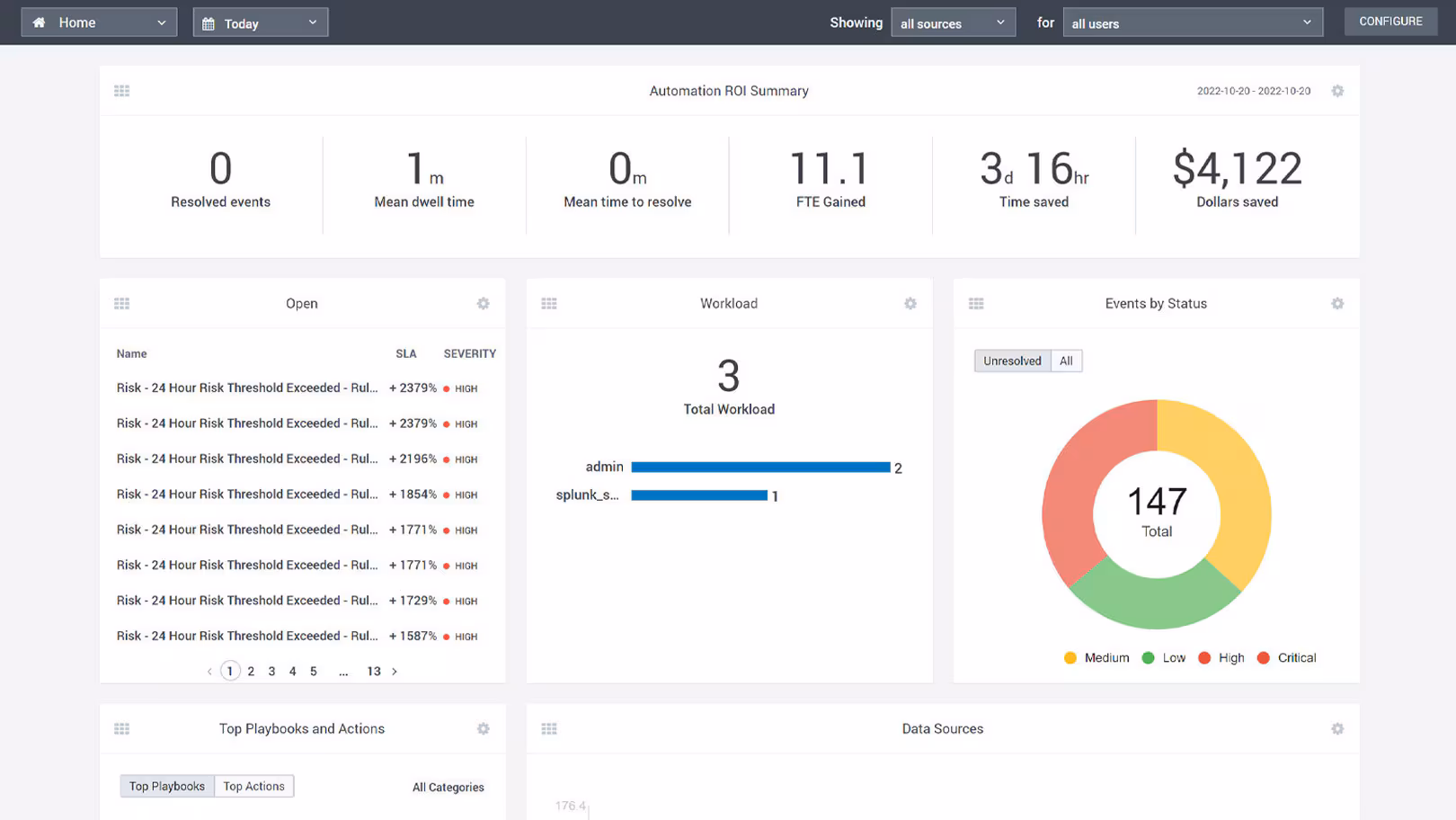This screenshot has height=820, width=1456.
Task: Click the Events by Status grid handle icon
Action: click(x=976, y=304)
